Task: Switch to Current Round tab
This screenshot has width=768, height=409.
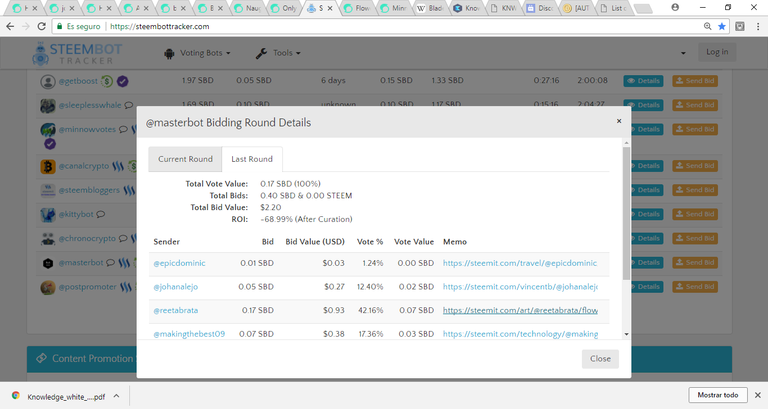Action: pos(185,159)
